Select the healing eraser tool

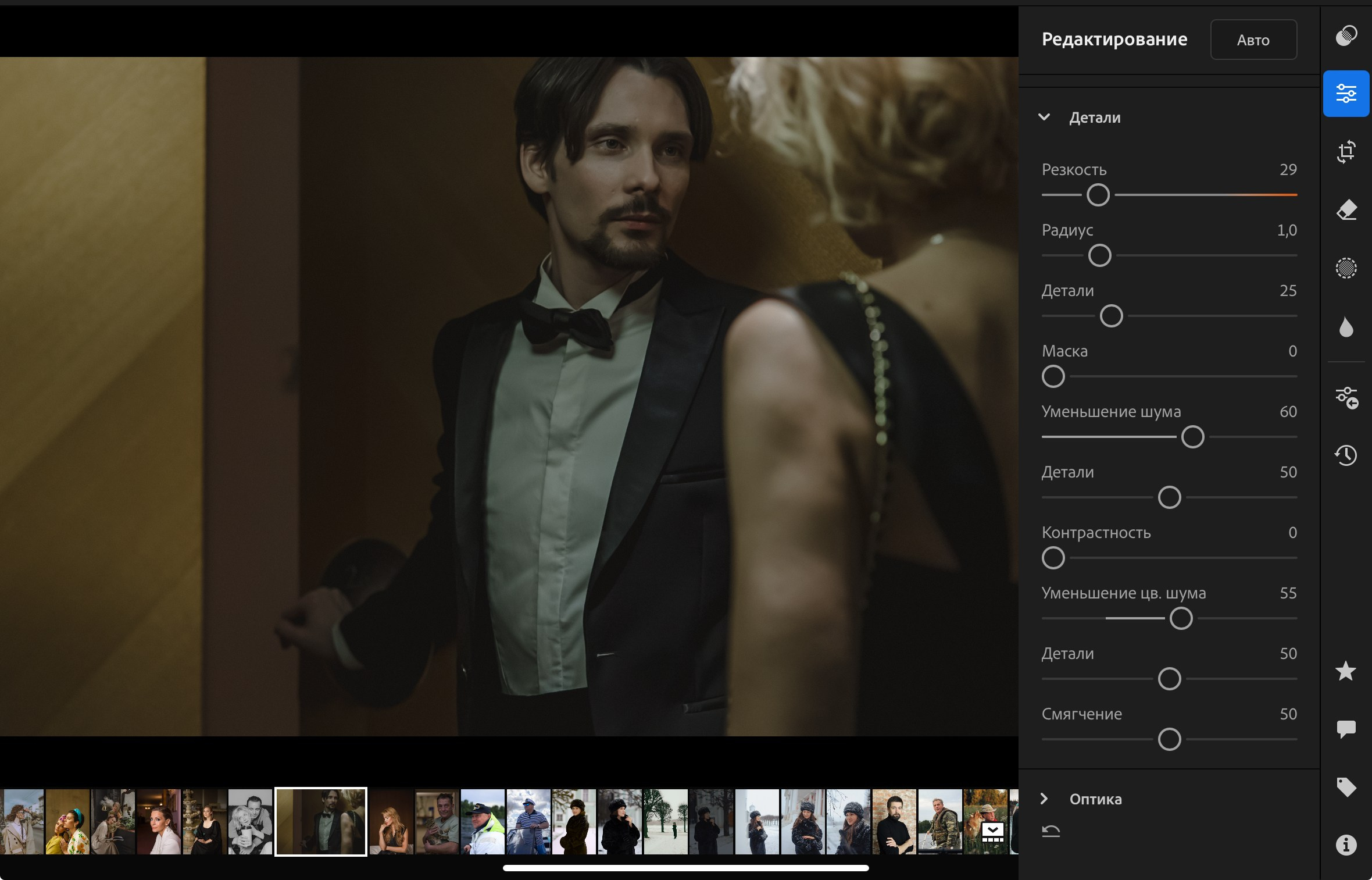(x=1346, y=210)
